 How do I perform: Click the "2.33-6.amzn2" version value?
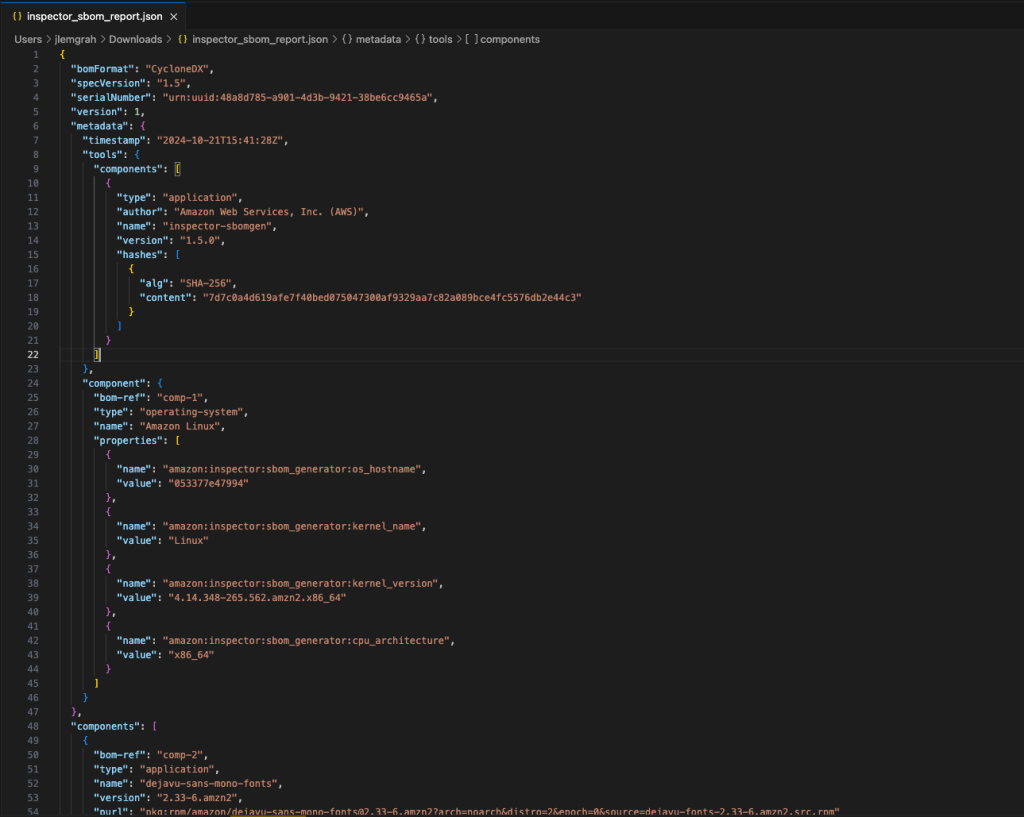tap(197, 798)
